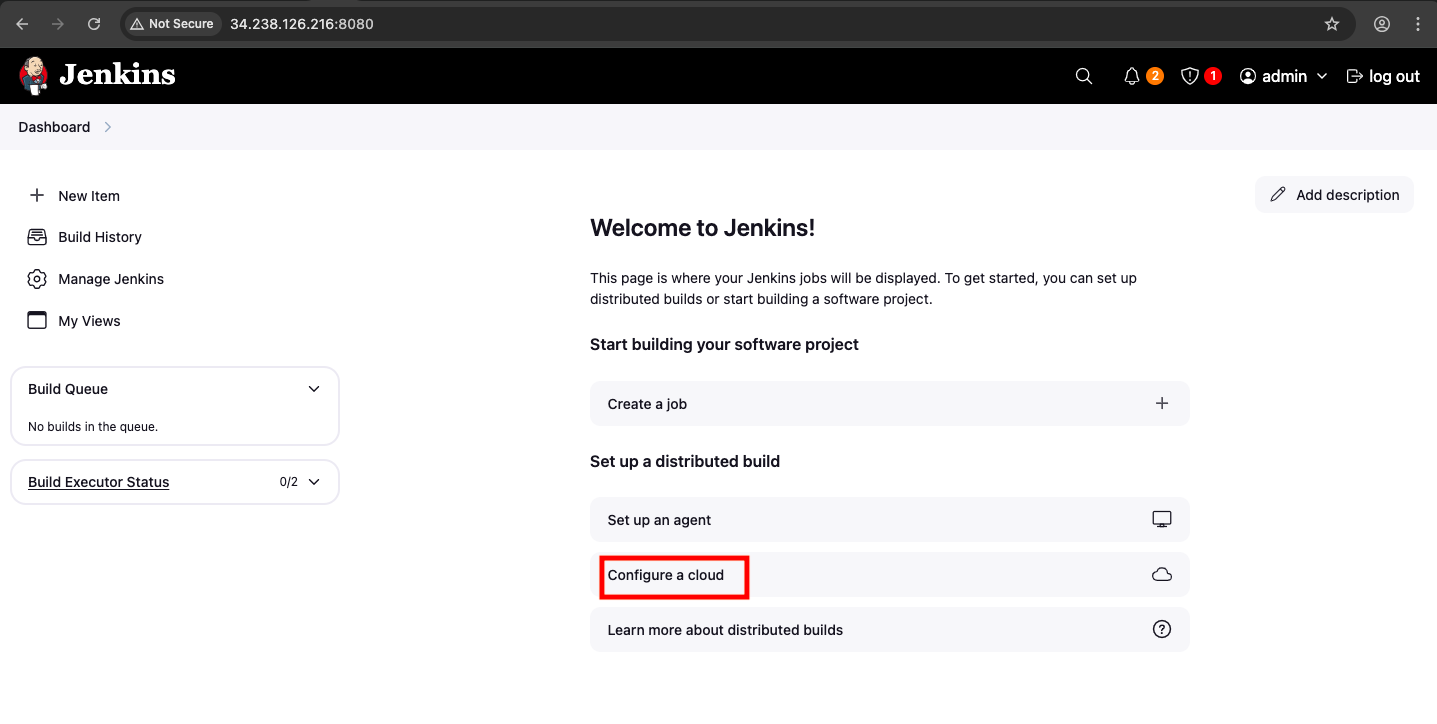Click the help circle icon on Learn more
1437x724 pixels.
pos(1162,630)
